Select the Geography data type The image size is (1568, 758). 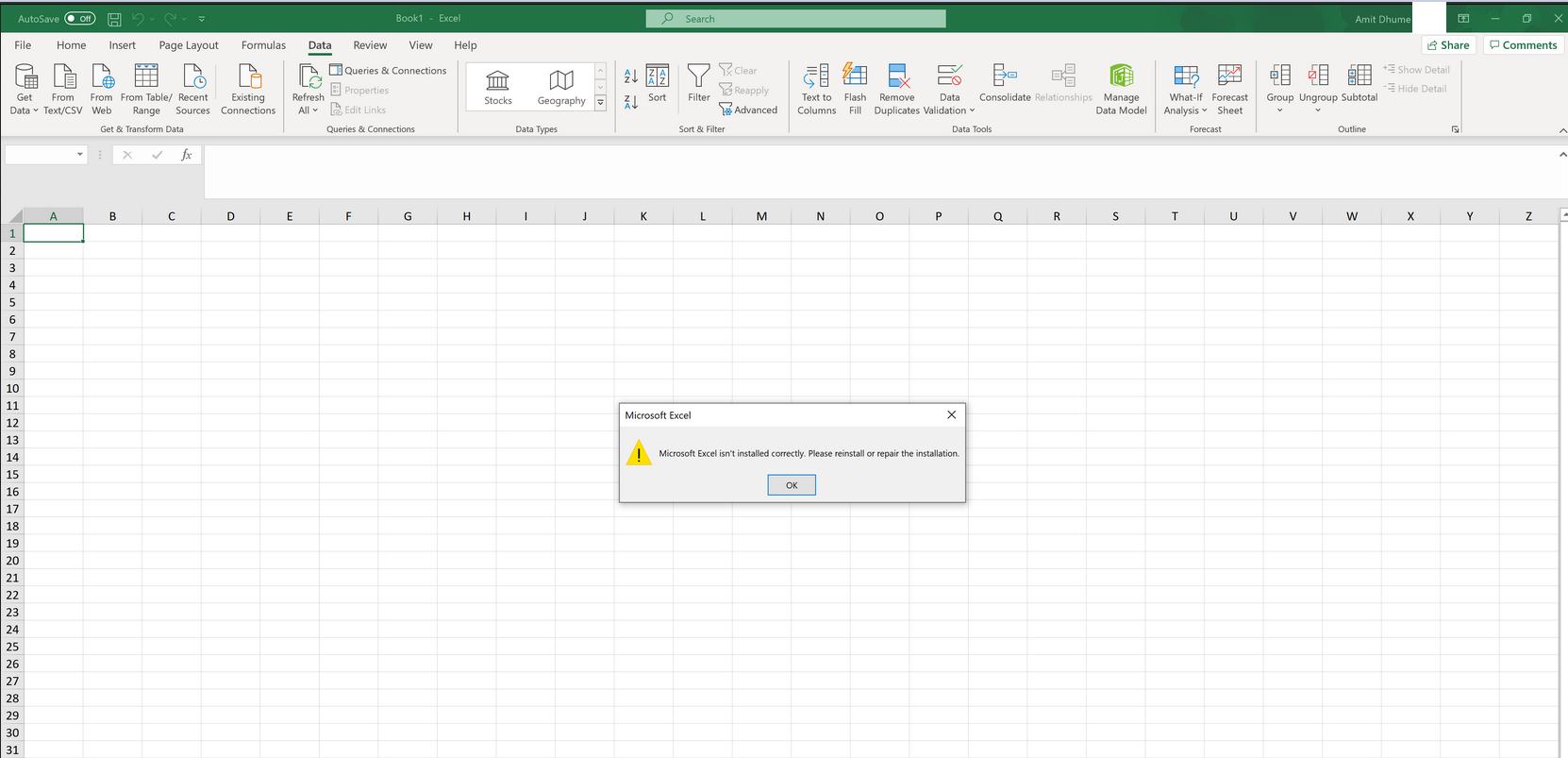[x=561, y=88]
